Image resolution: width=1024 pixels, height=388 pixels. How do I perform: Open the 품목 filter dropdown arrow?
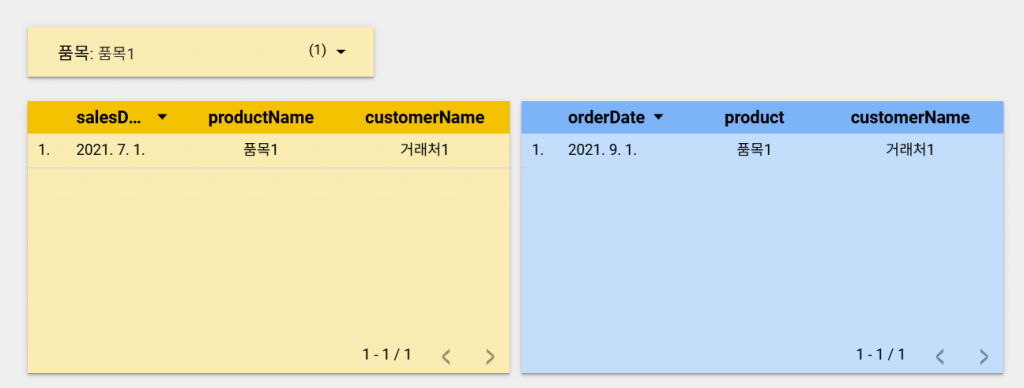point(340,52)
